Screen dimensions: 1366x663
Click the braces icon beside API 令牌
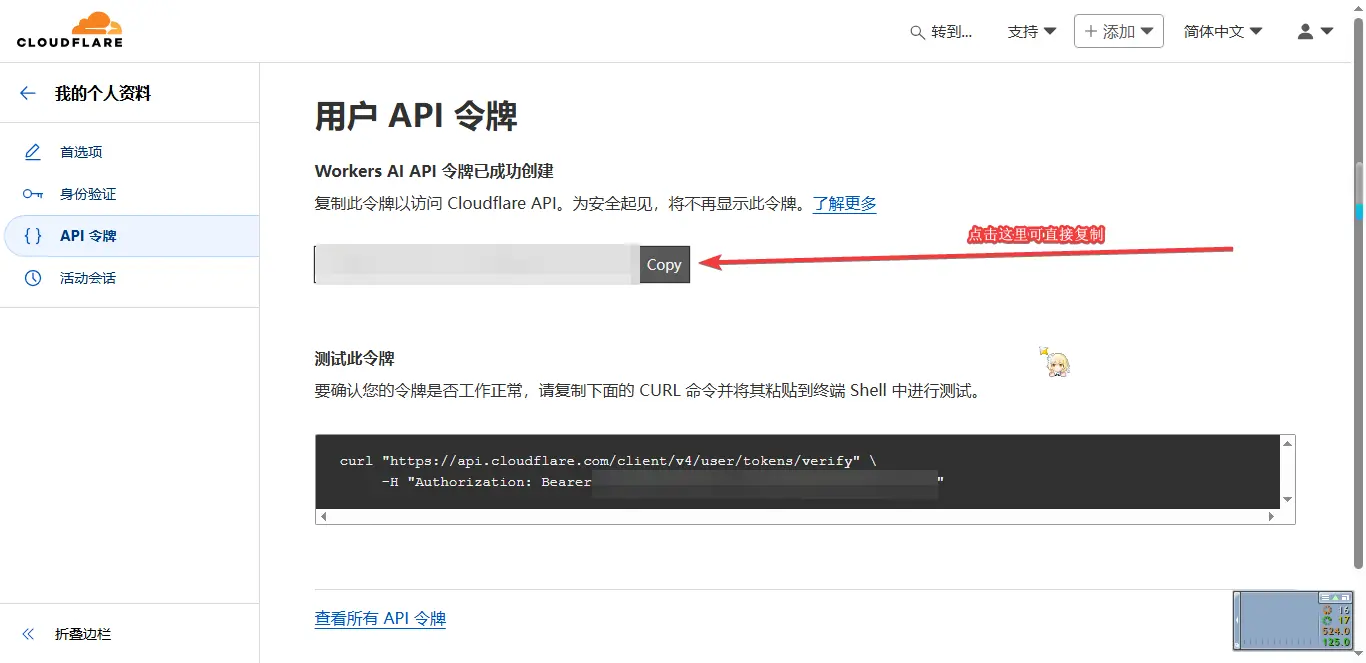point(33,236)
